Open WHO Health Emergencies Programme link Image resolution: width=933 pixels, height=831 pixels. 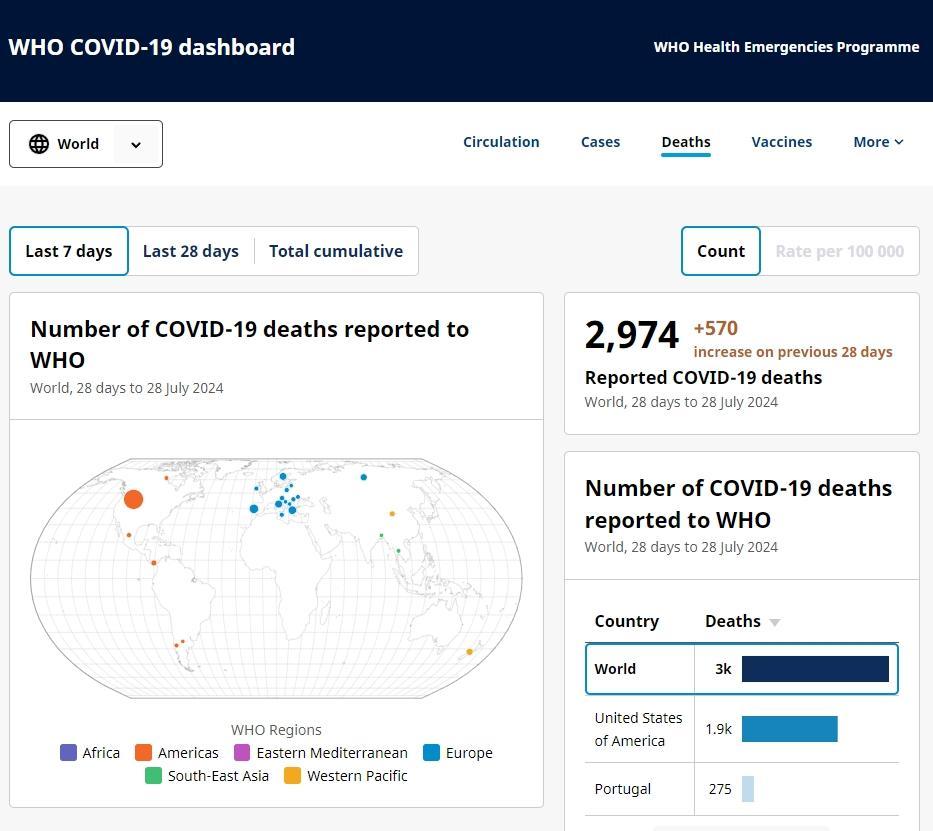click(786, 47)
